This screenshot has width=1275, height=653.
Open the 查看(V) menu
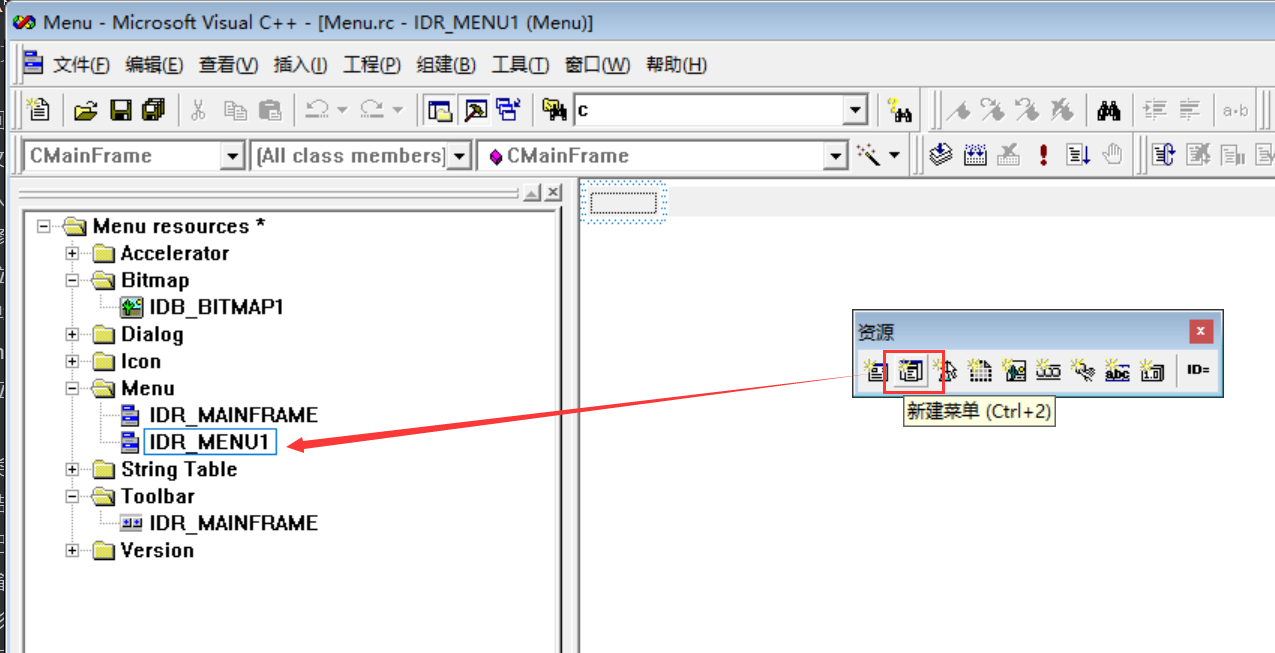point(228,65)
